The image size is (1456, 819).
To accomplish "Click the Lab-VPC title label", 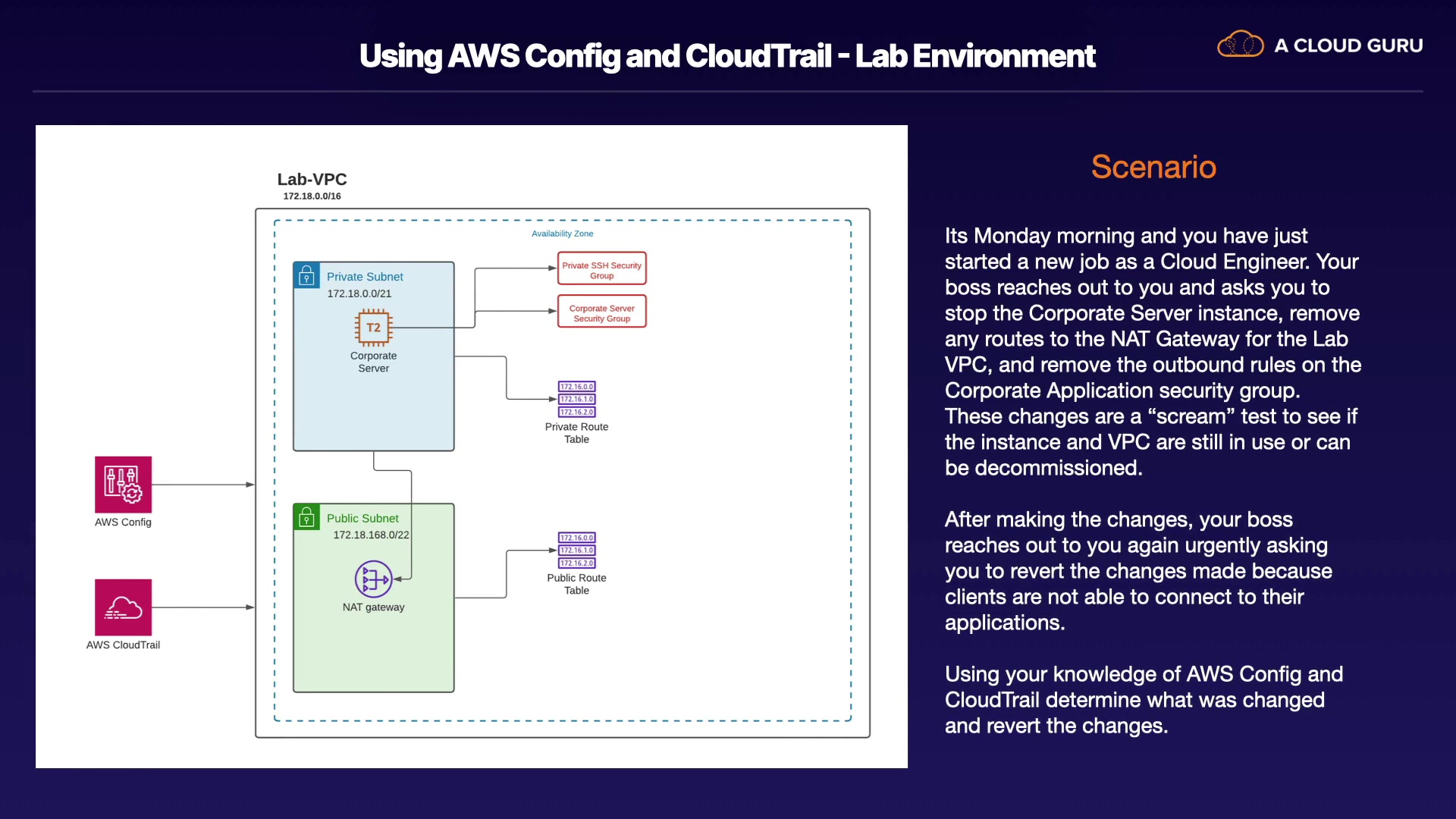I will pyautogui.click(x=312, y=180).
